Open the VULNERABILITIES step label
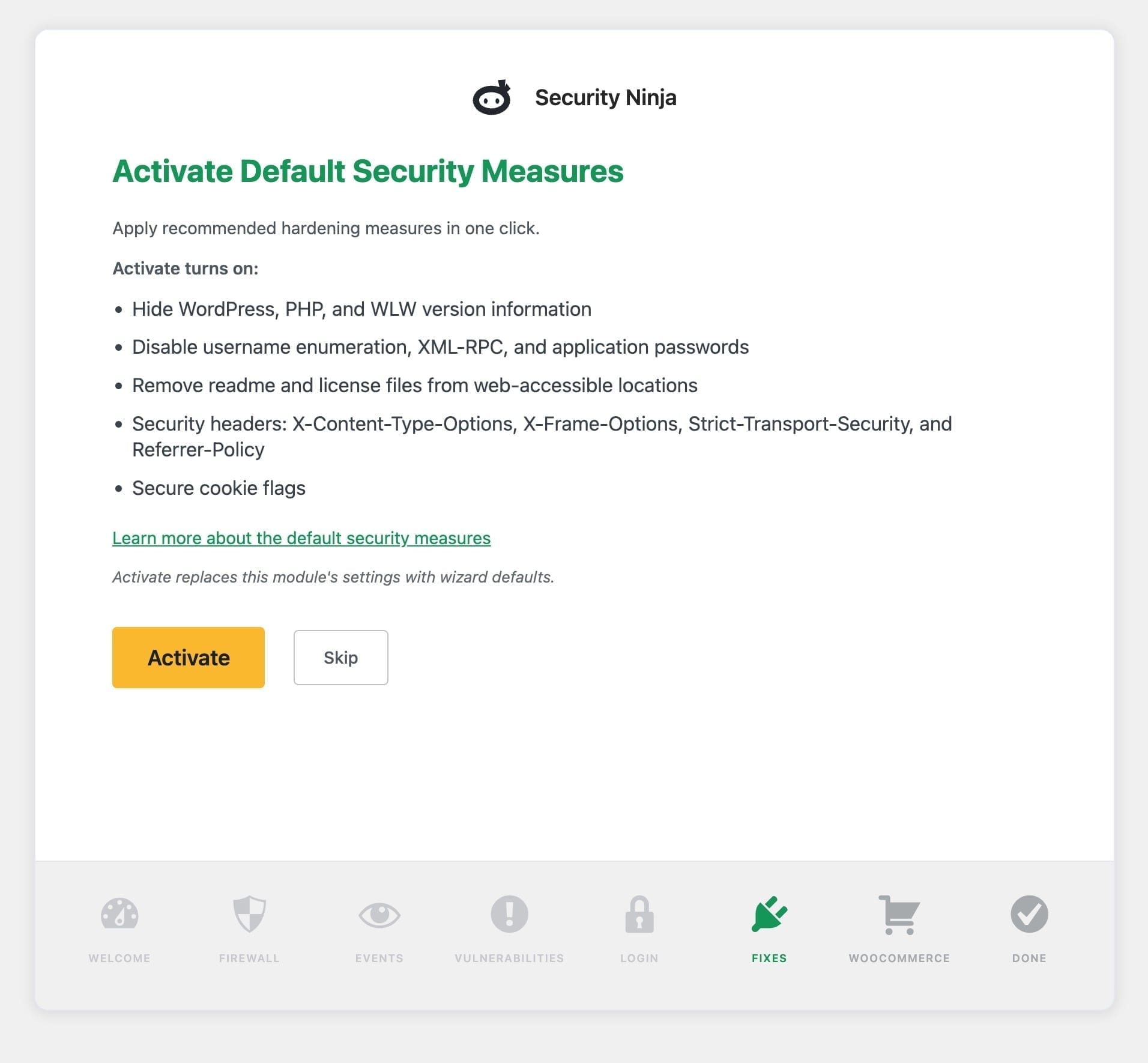Viewport: 1148px width, 1063px height. 509,958
